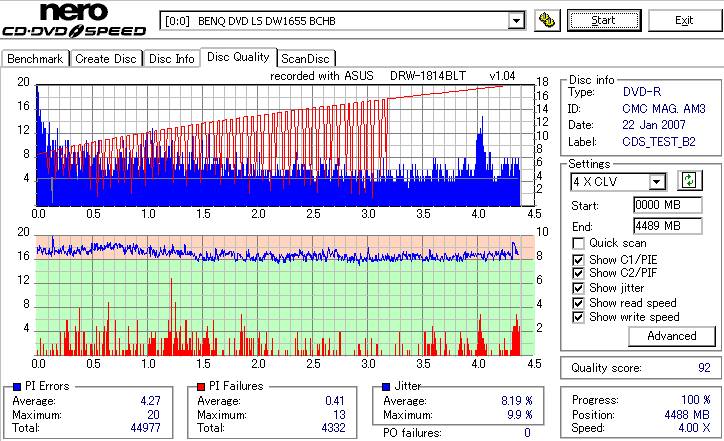The height and width of the screenshot is (441, 724).
Task: Select the ScanDisc tab
Action: point(305,59)
